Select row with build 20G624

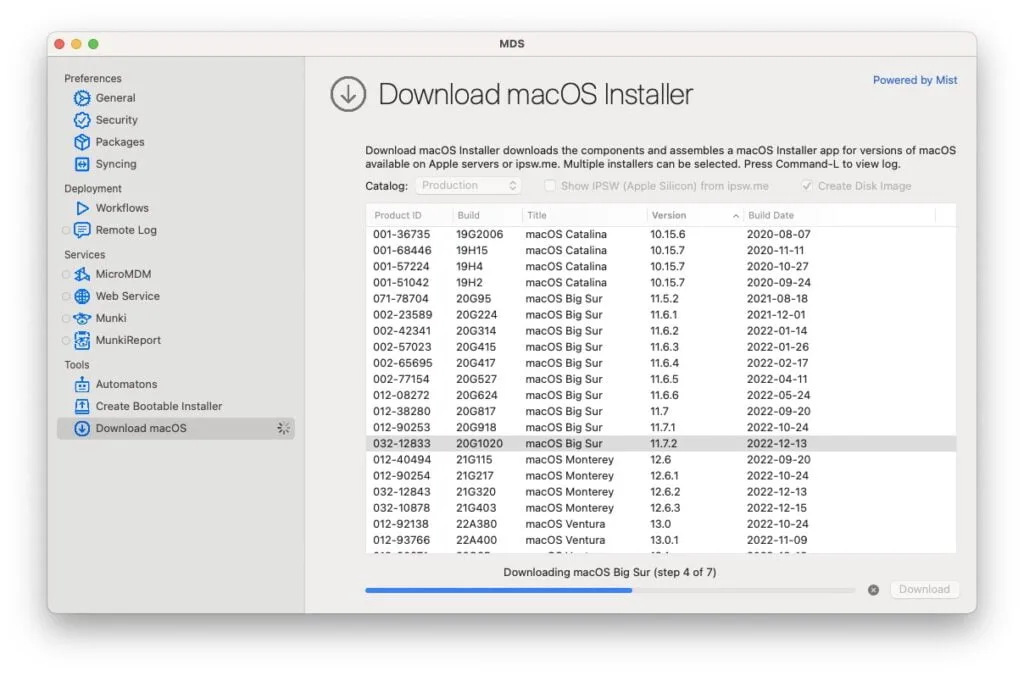coord(661,395)
